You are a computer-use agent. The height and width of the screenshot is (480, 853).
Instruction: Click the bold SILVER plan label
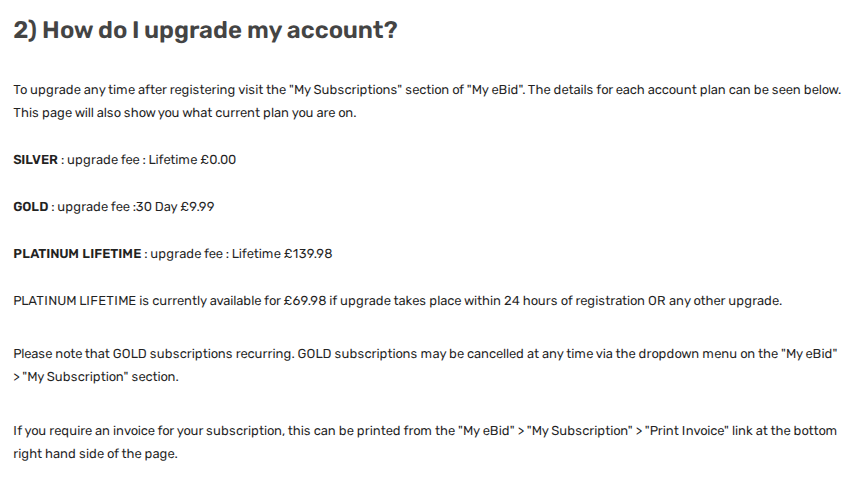click(x=35, y=160)
